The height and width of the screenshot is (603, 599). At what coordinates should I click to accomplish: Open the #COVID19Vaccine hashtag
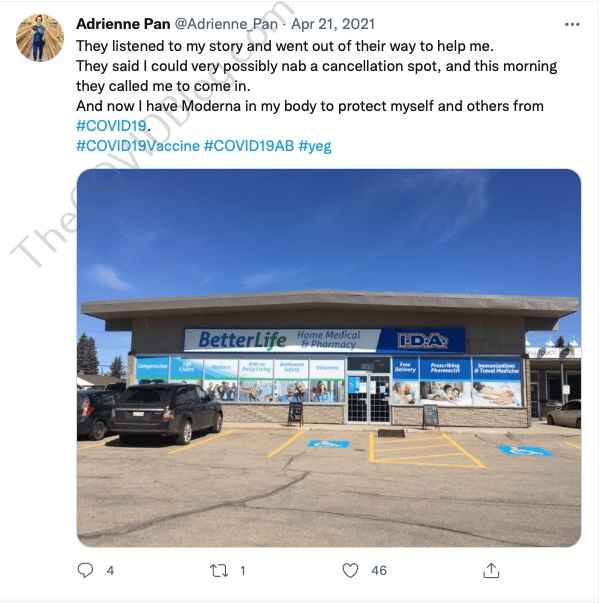tap(138, 146)
